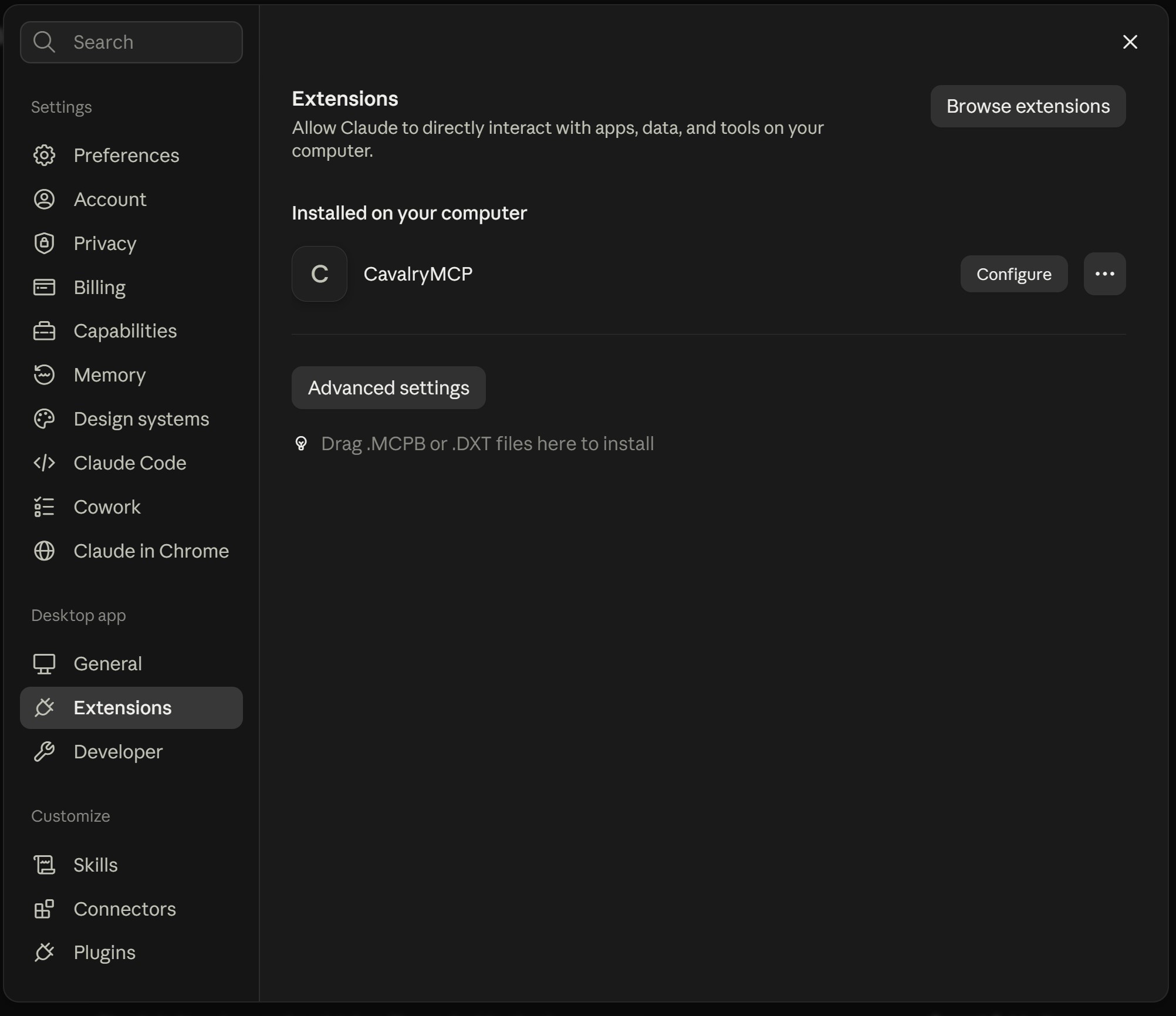Open the CavalryMCP three-dot options menu
This screenshot has width=1176, height=1016.
click(1104, 274)
